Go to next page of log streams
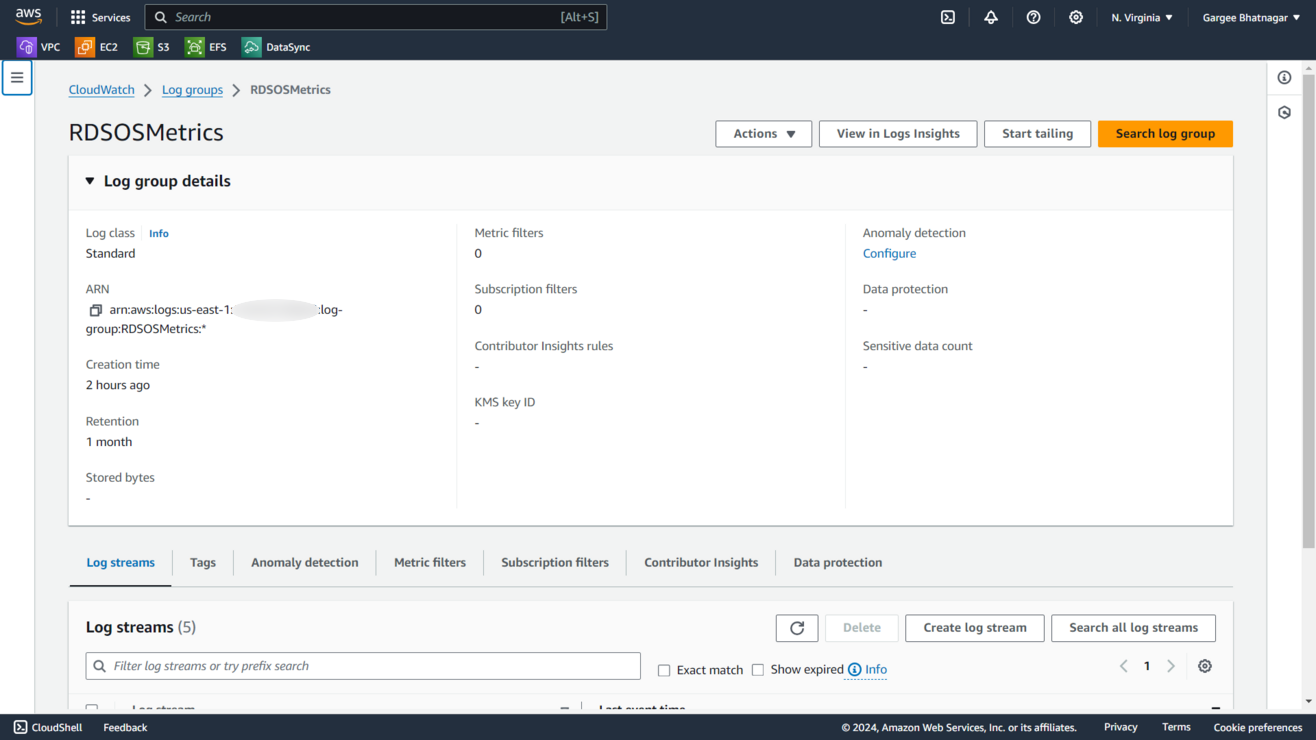 [1171, 666]
